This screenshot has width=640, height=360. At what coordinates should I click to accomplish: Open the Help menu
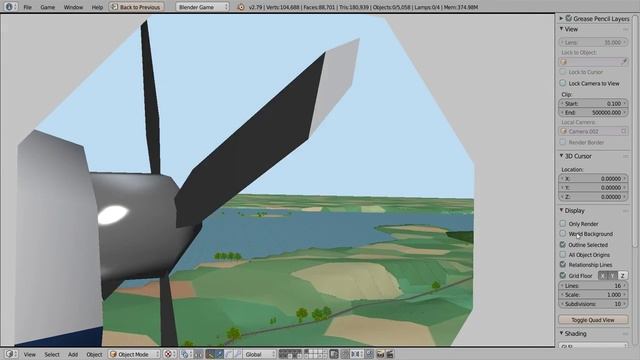(97, 7)
